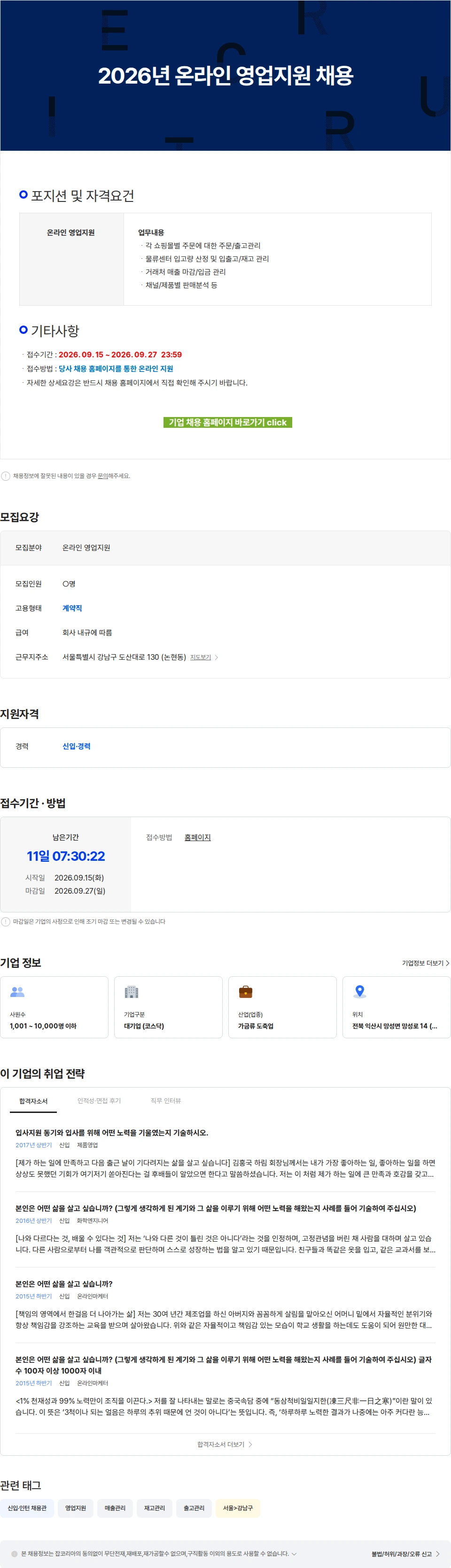The width and height of the screenshot is (451, 1568).
Task: Click the 당사 채용 홈페이지를 통한 온라인 지원 text
Action: [x=116, y=368]
